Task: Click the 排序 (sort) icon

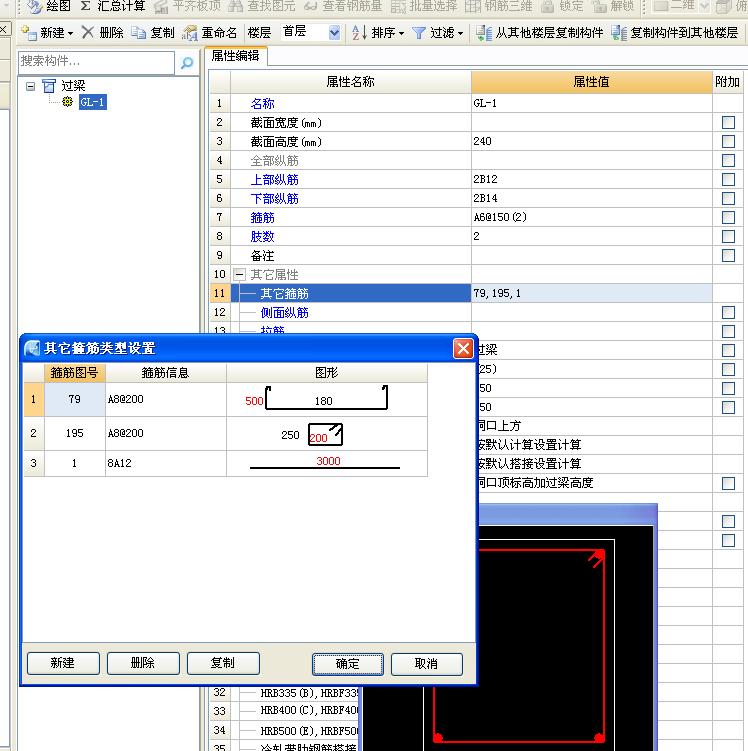Action: click(359, 33)
